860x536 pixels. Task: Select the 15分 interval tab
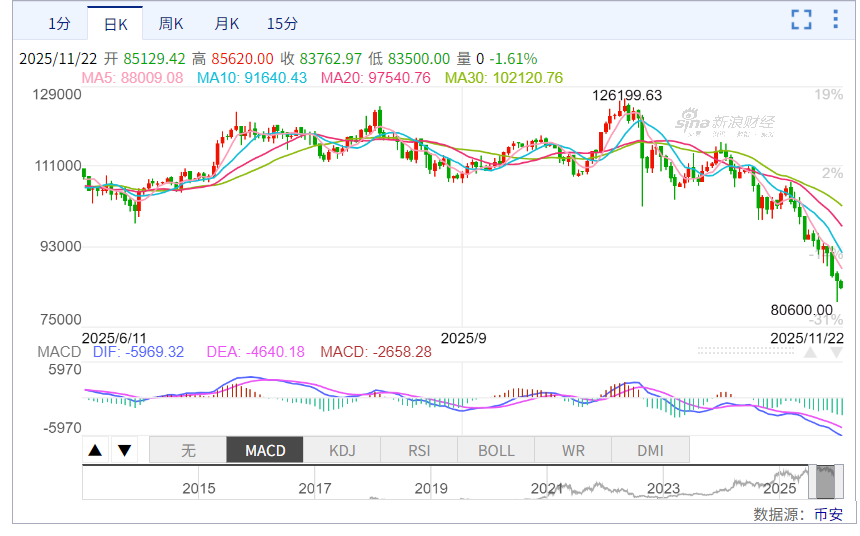tap(282, 24)
